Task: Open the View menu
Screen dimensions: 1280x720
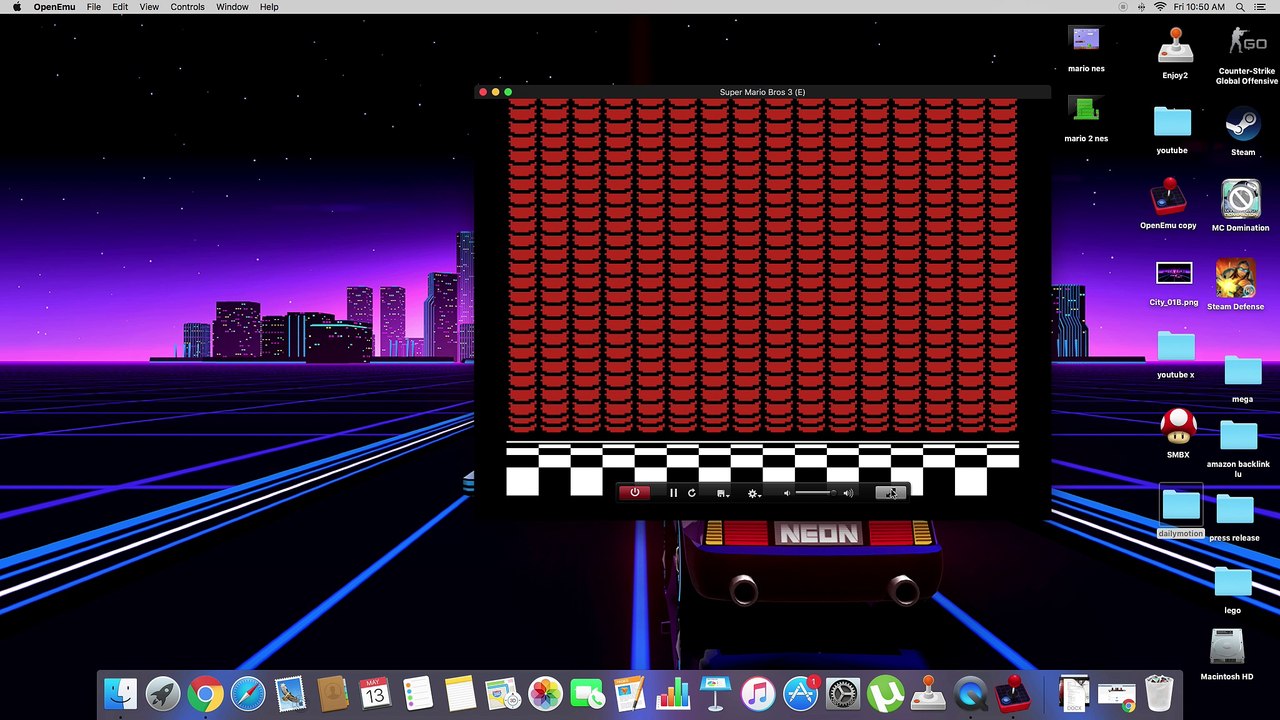Action: pyautogui.click(x=149, y=7)
